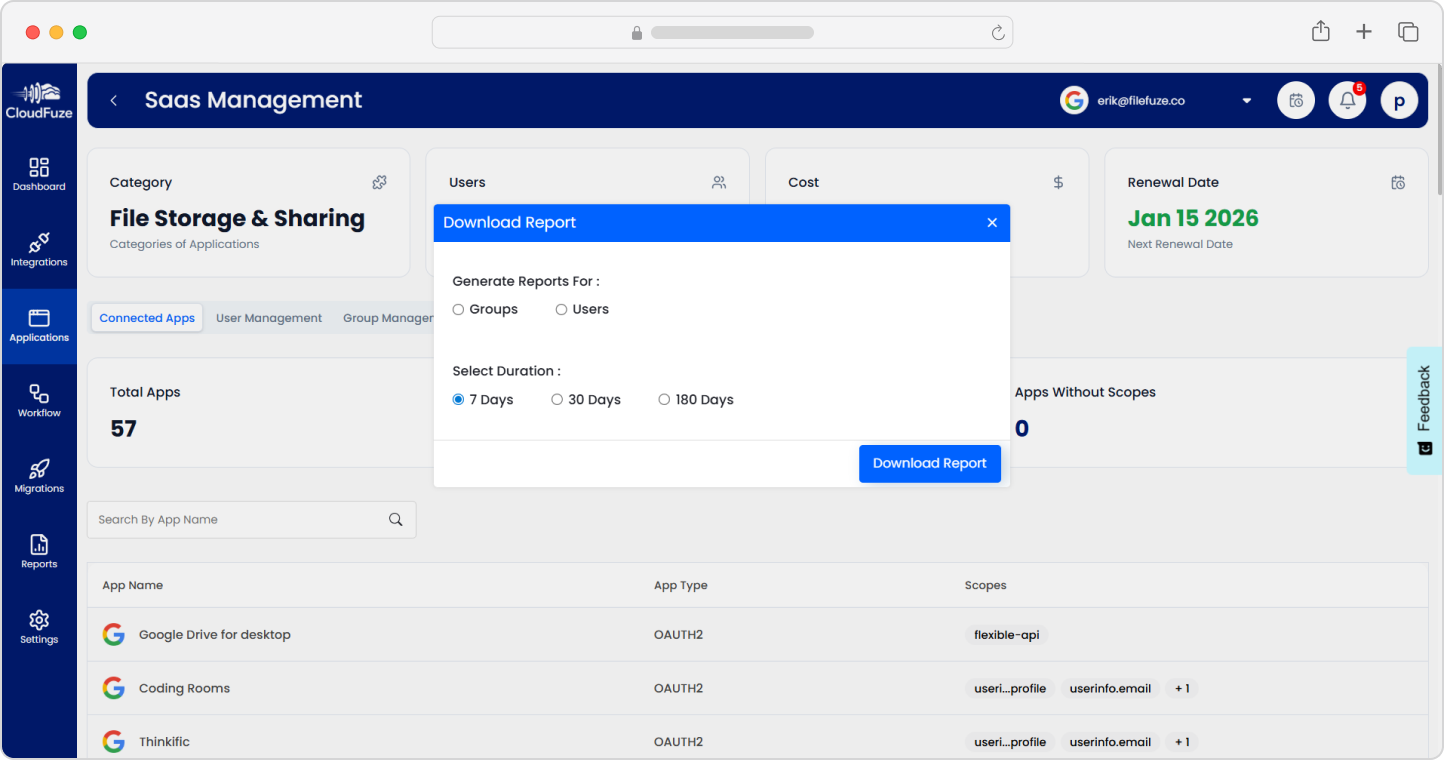
Task: View the Reports section from sidebar
Action: pos(39,548)
